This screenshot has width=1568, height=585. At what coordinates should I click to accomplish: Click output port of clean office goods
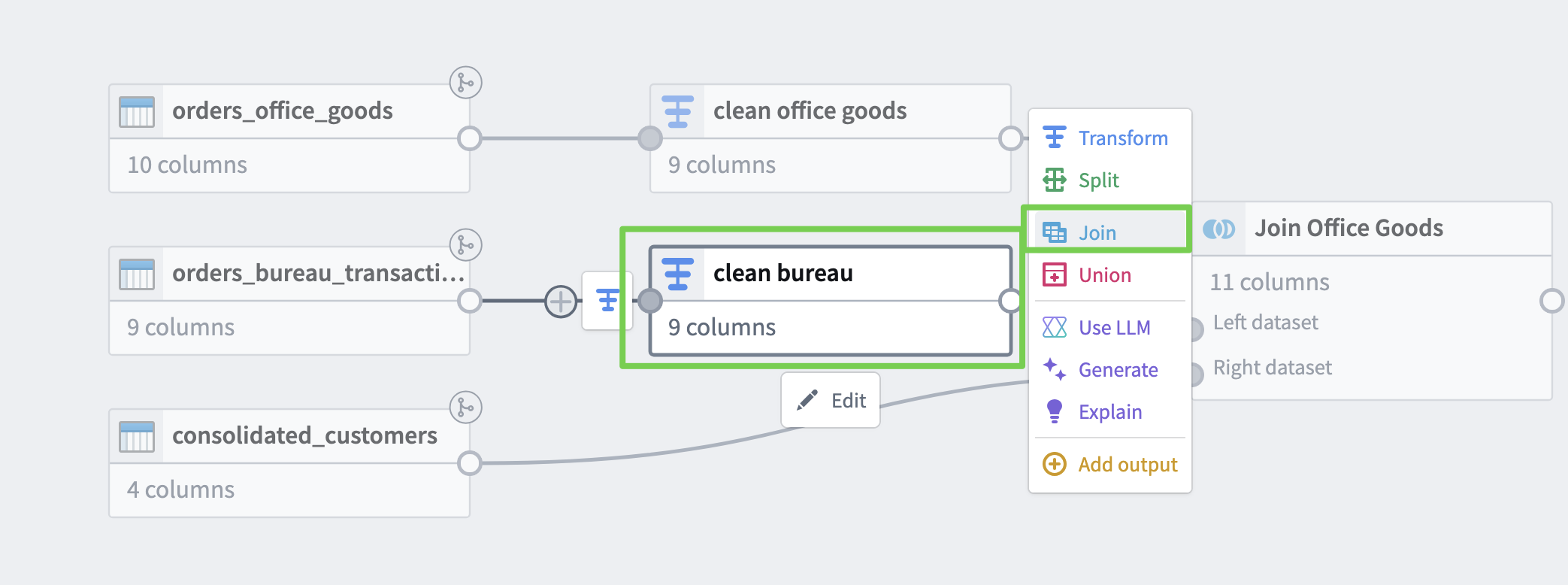1010,138
